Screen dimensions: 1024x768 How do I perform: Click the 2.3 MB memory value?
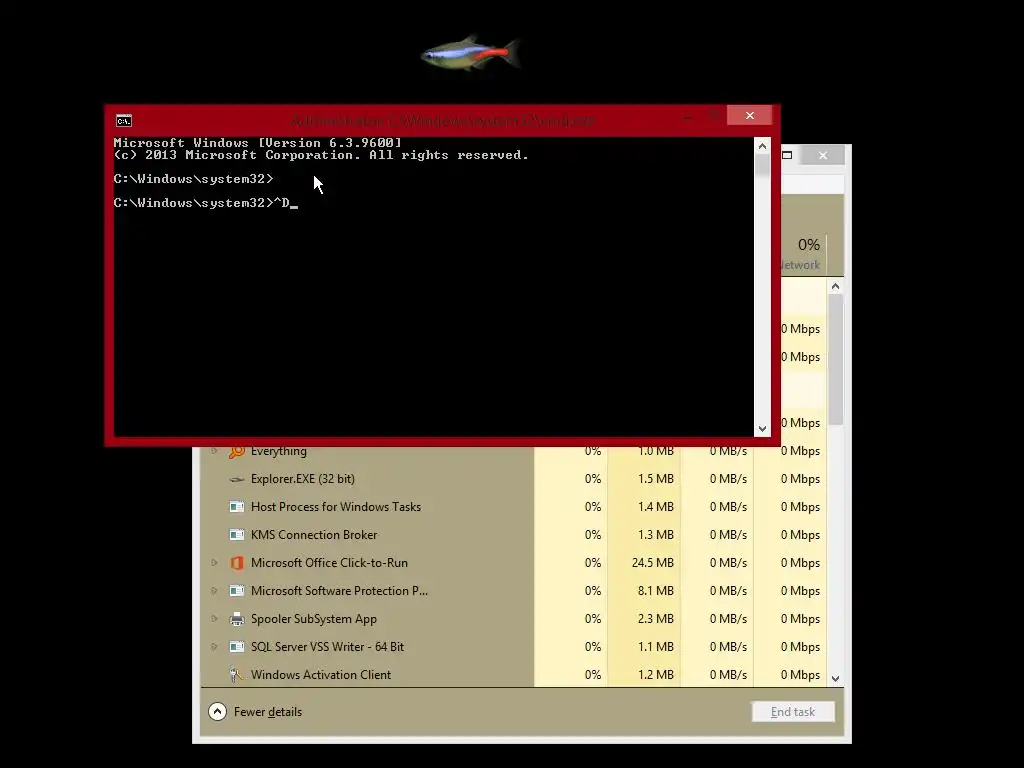[x=656, y=619]
